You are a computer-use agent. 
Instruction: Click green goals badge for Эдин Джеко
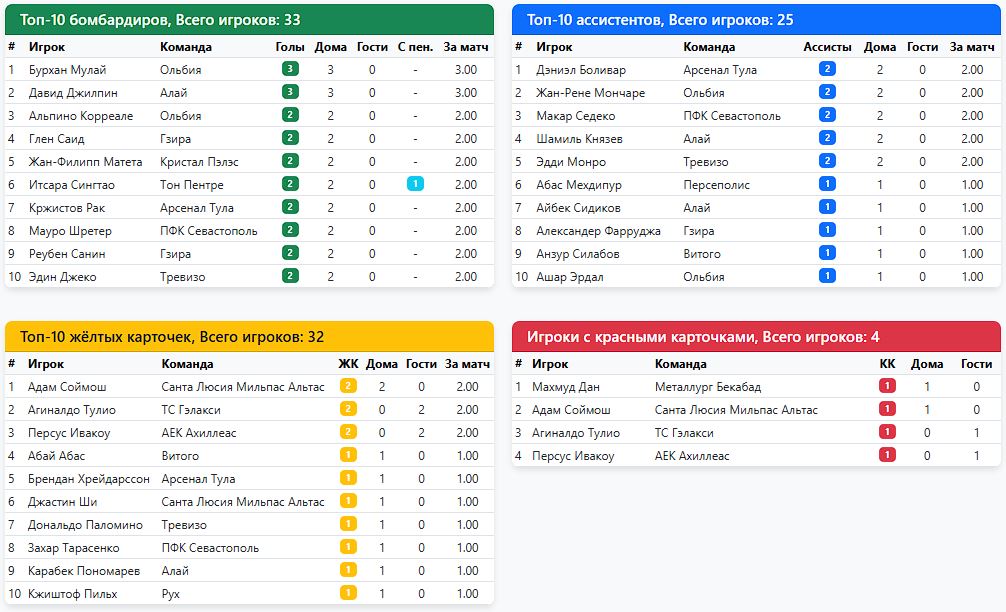point(290,276)
